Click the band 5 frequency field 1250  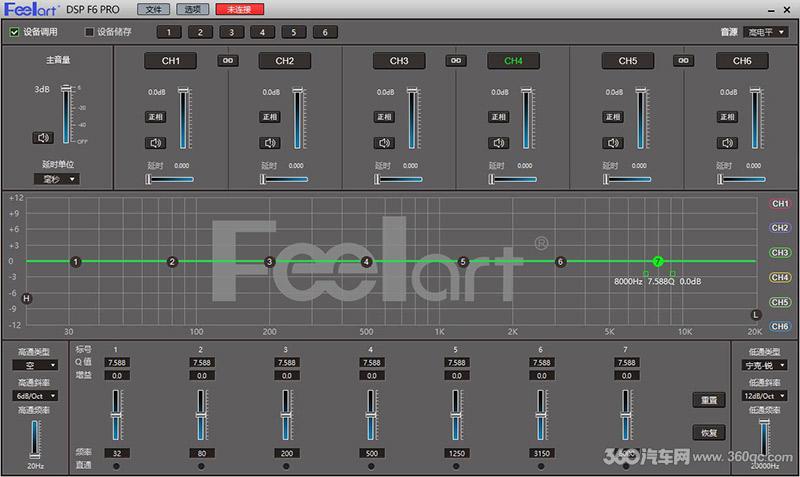pyautogui.click(x=456, y=453)
